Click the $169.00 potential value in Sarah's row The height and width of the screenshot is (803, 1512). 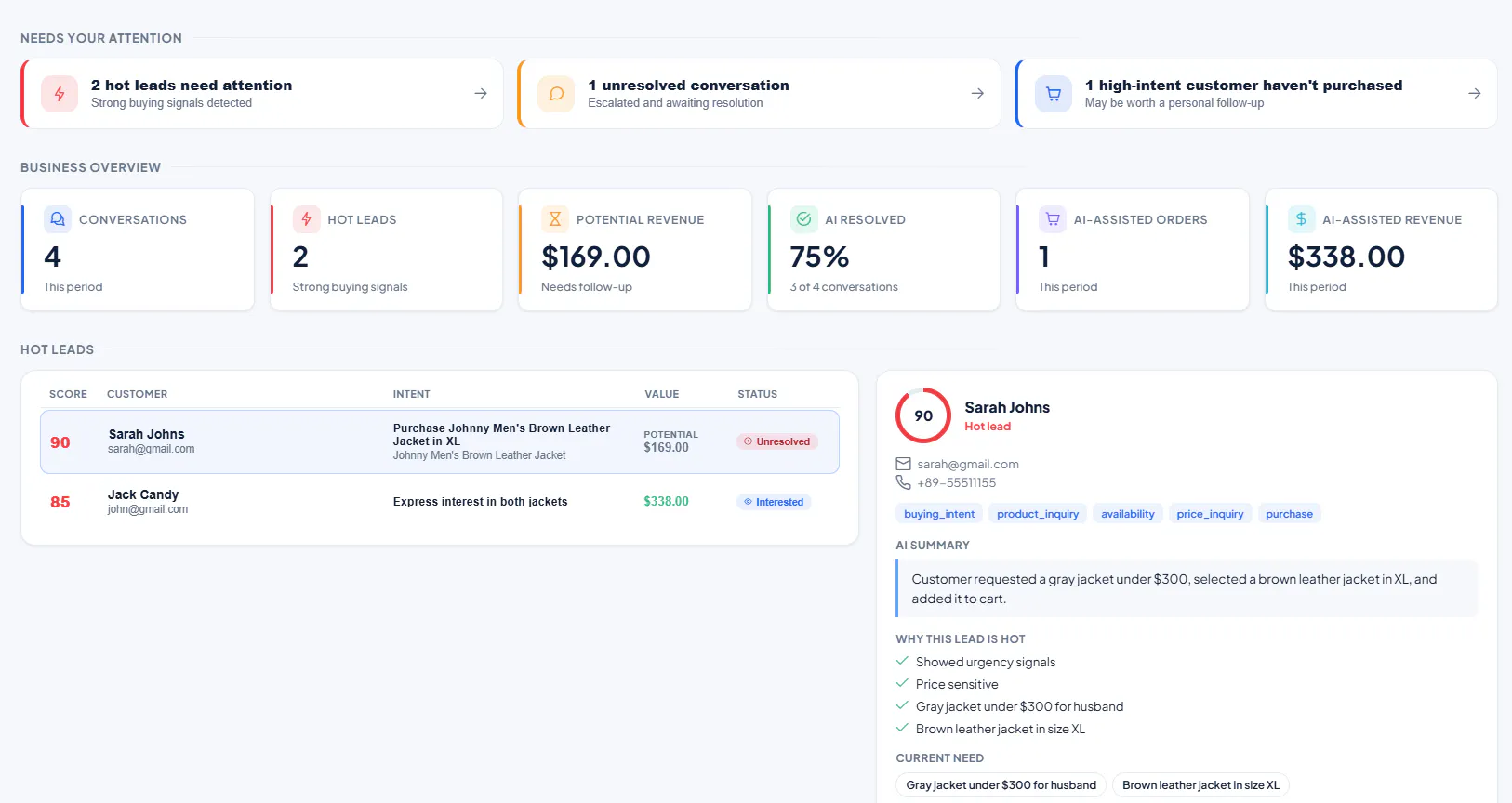tap(666, 447)
